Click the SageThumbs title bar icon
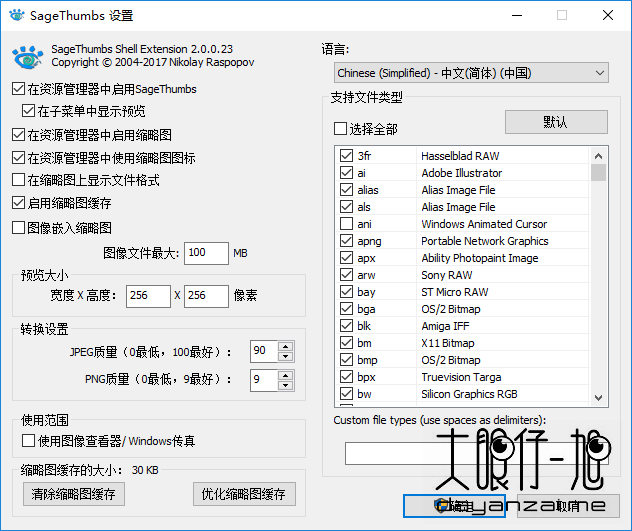The width and height of the screenshot is (632, 531). pyautogui.click(x=17, y=15)
